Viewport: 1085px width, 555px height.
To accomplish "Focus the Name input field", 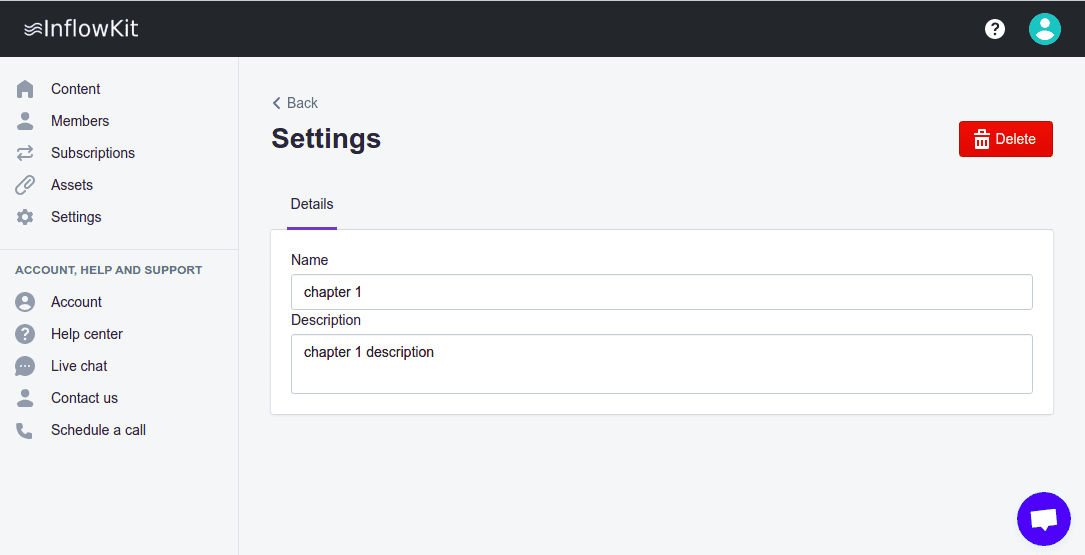I will (661, 292).
